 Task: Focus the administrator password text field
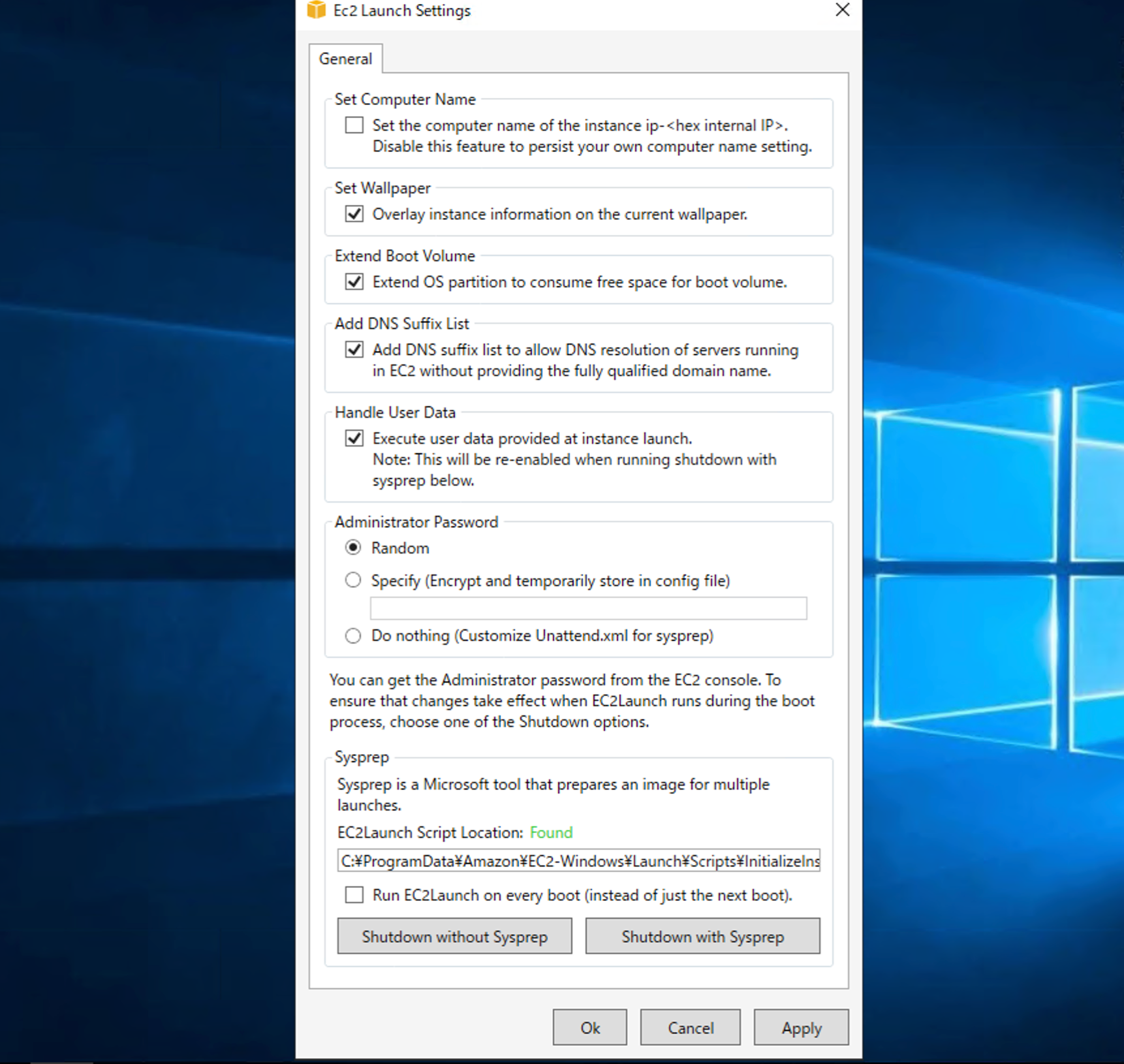(x=588, y=608)
